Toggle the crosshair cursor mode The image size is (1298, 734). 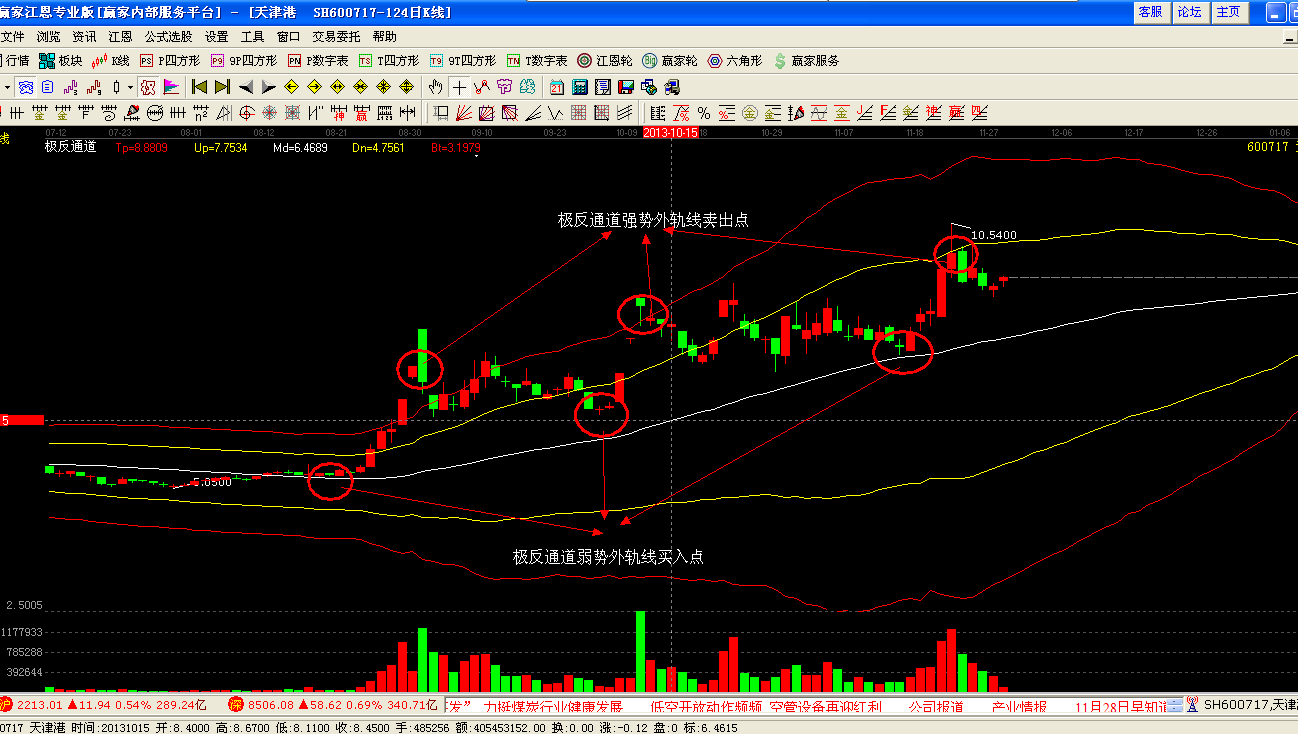click(459, 87)
